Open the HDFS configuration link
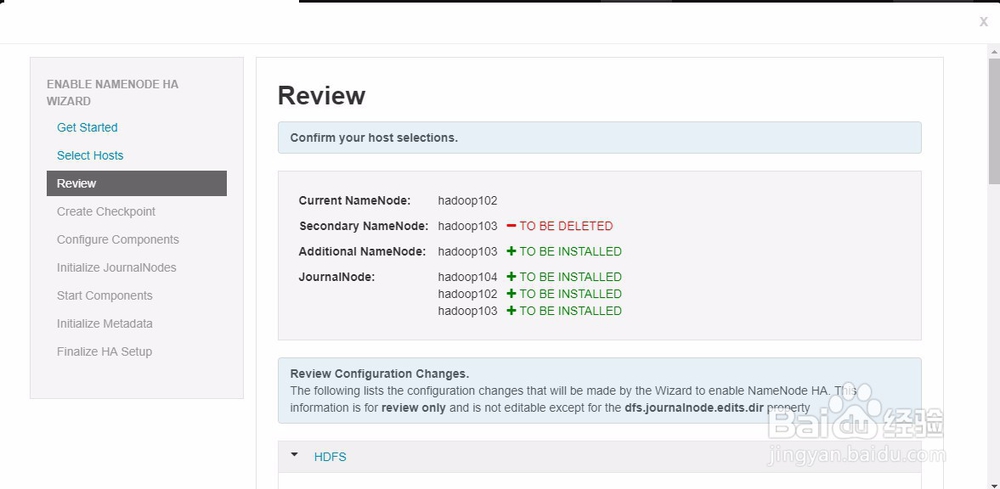The image size is (1000, 489). (330, 457)
